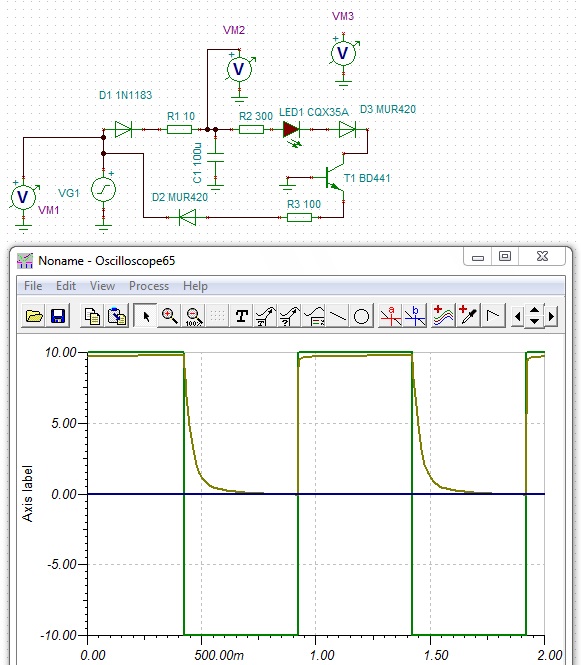Click the Paste clipboard icon
The width and height of the screenshot is (581, 665).
pyautogui.click(x=117, y=316)
